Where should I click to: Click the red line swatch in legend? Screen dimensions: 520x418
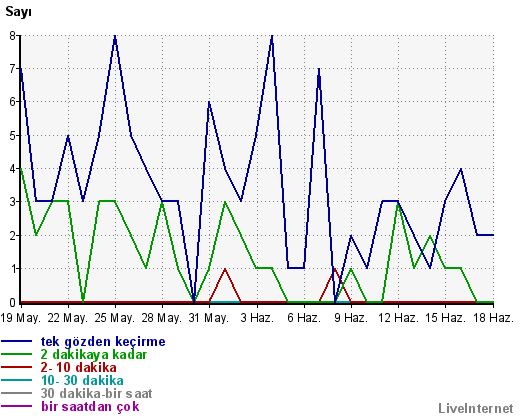(17, 367)
